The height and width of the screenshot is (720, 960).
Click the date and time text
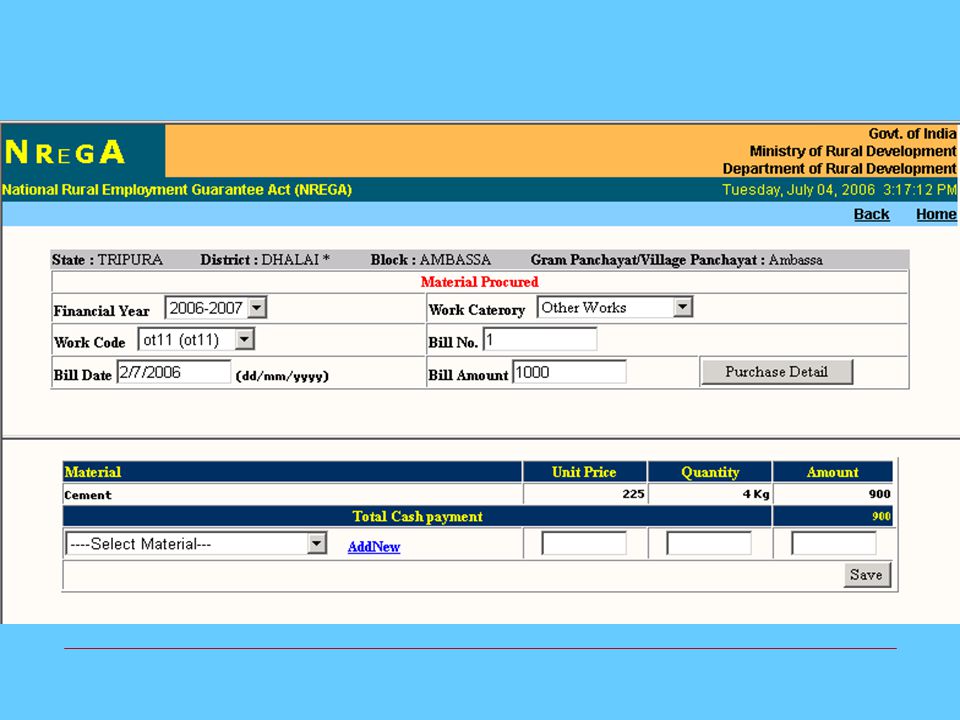click(x=839, y=190)
